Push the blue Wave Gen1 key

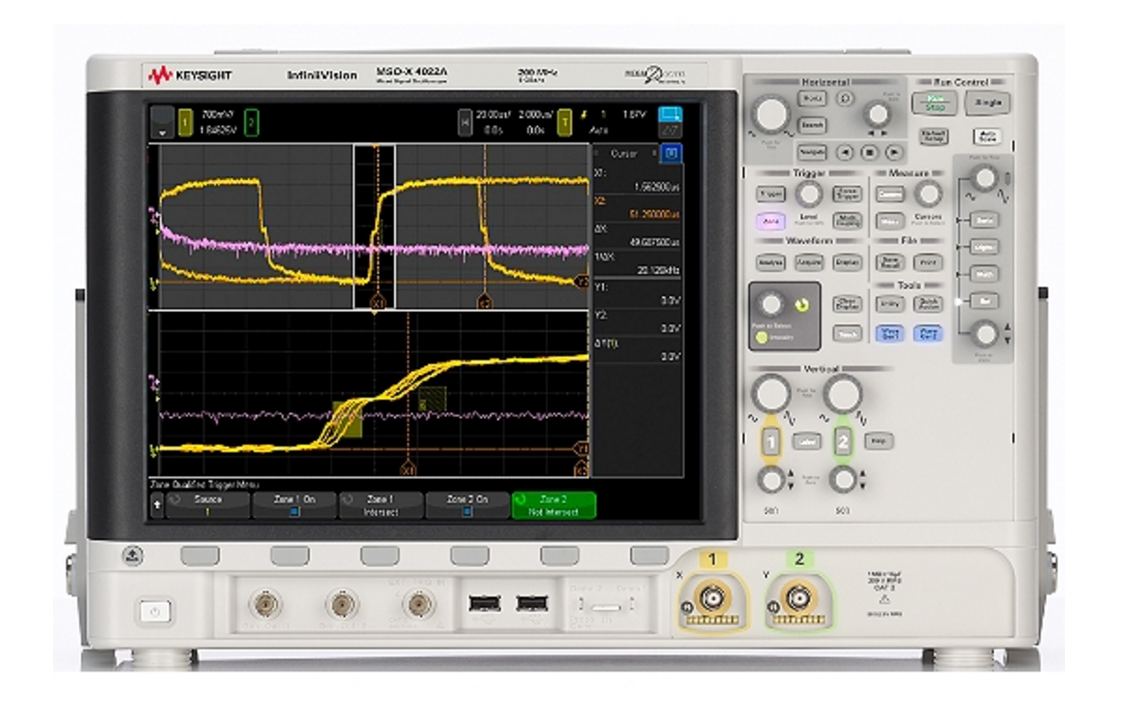pos(890,334)
